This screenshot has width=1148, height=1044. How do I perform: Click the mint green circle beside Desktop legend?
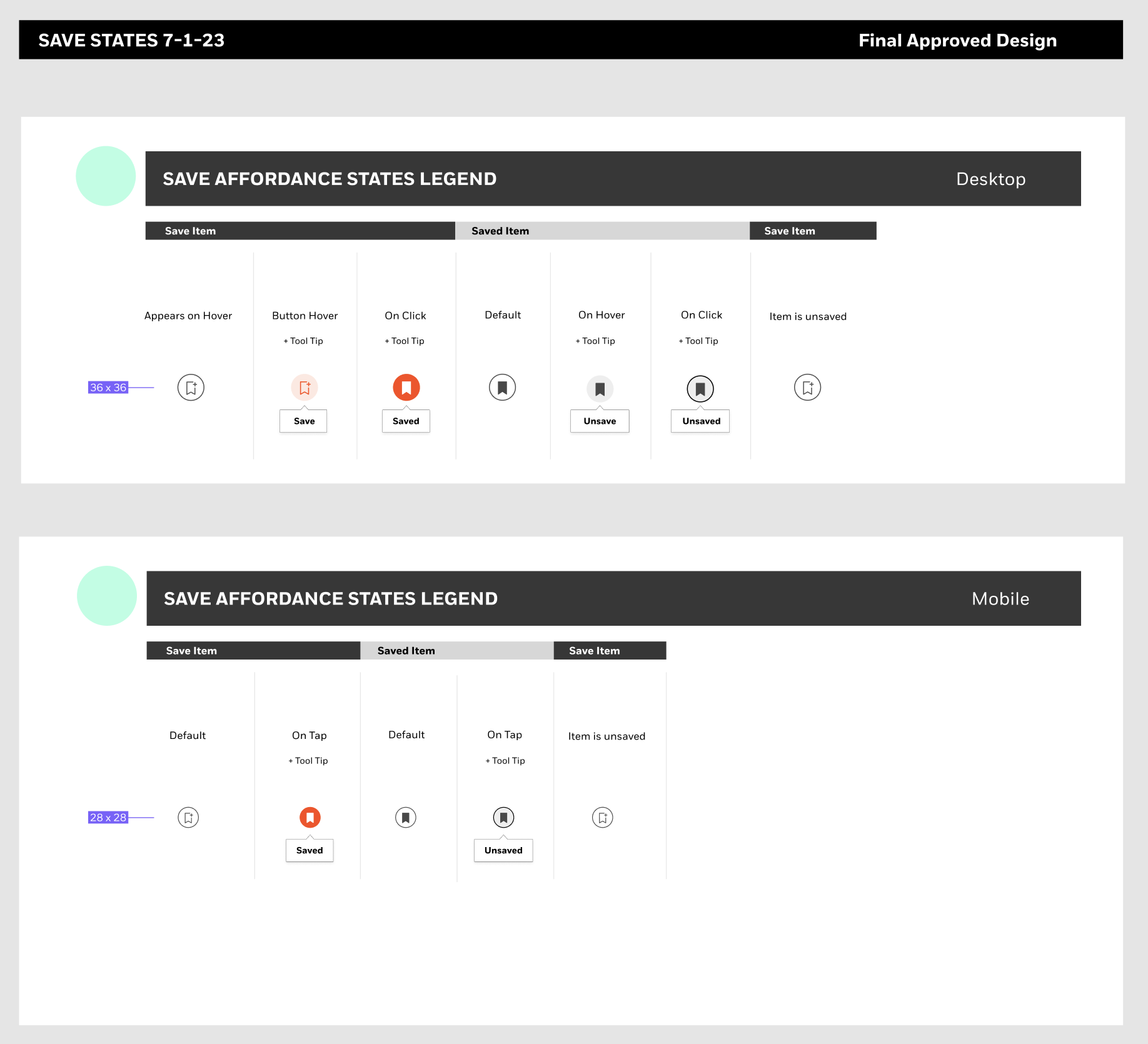(x=106, y=176)
